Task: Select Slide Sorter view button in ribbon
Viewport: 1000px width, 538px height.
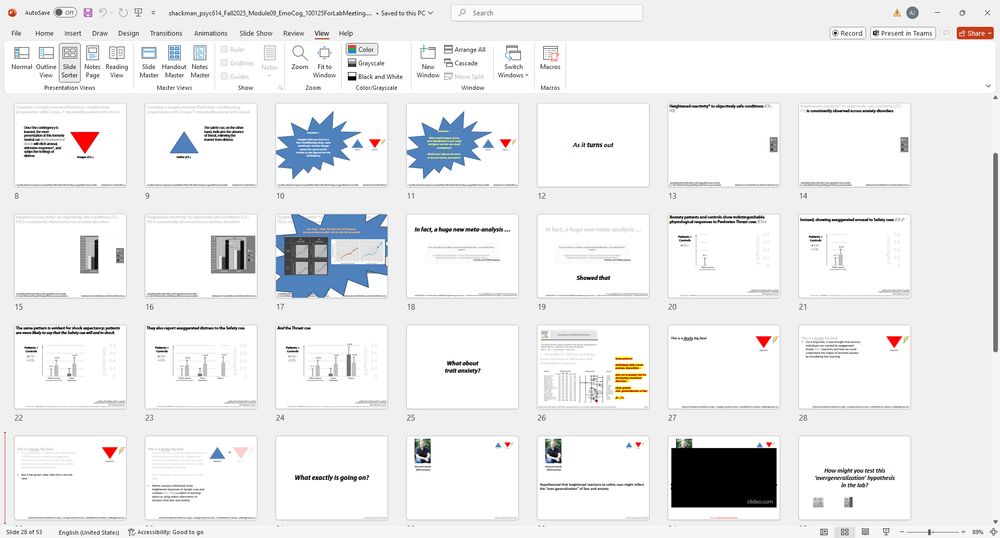Action: coord(70,61)
